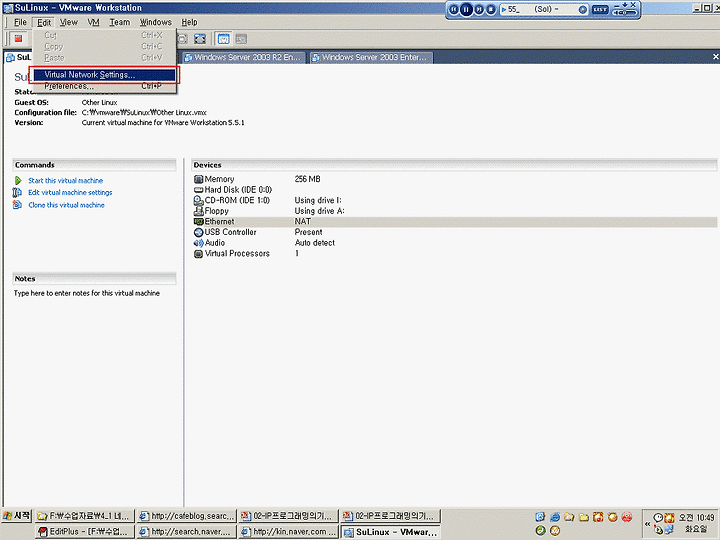
Task: Select the USB Controller device icon
Action: (198, 232)
